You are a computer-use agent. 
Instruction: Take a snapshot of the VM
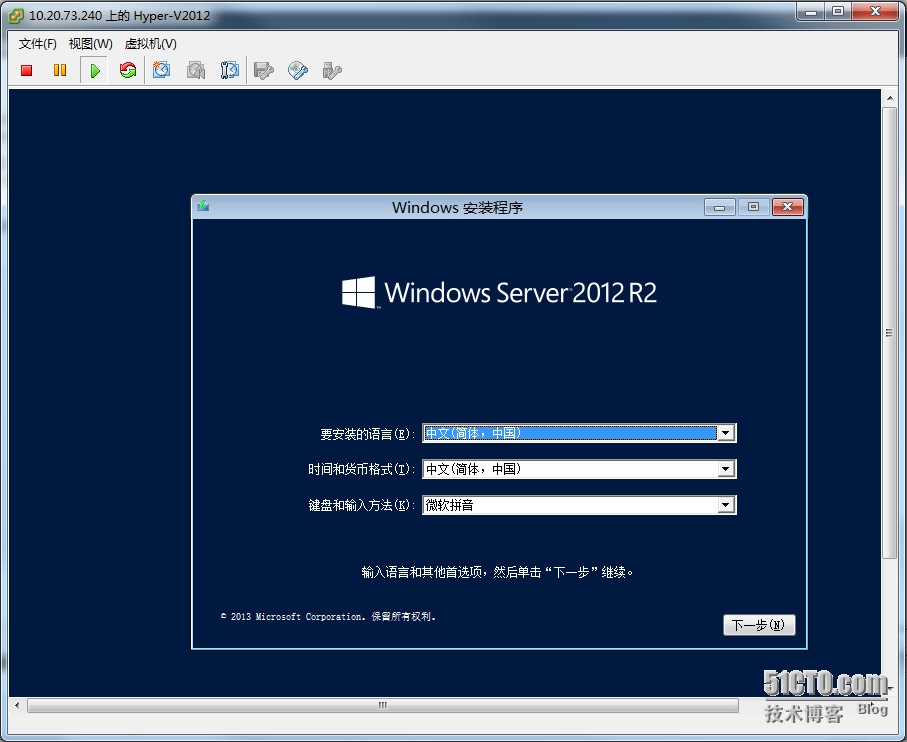(161, 71)
